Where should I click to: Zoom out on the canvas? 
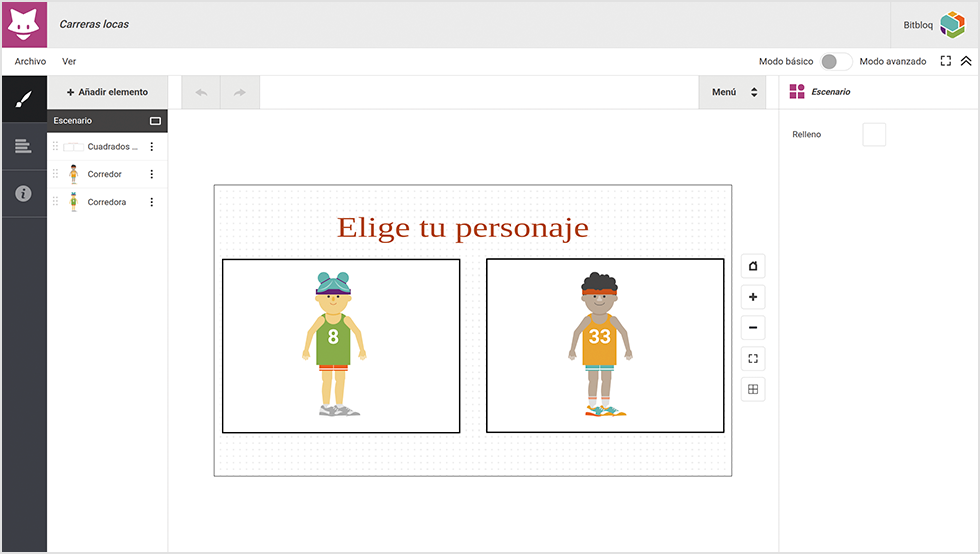point(753,328)
